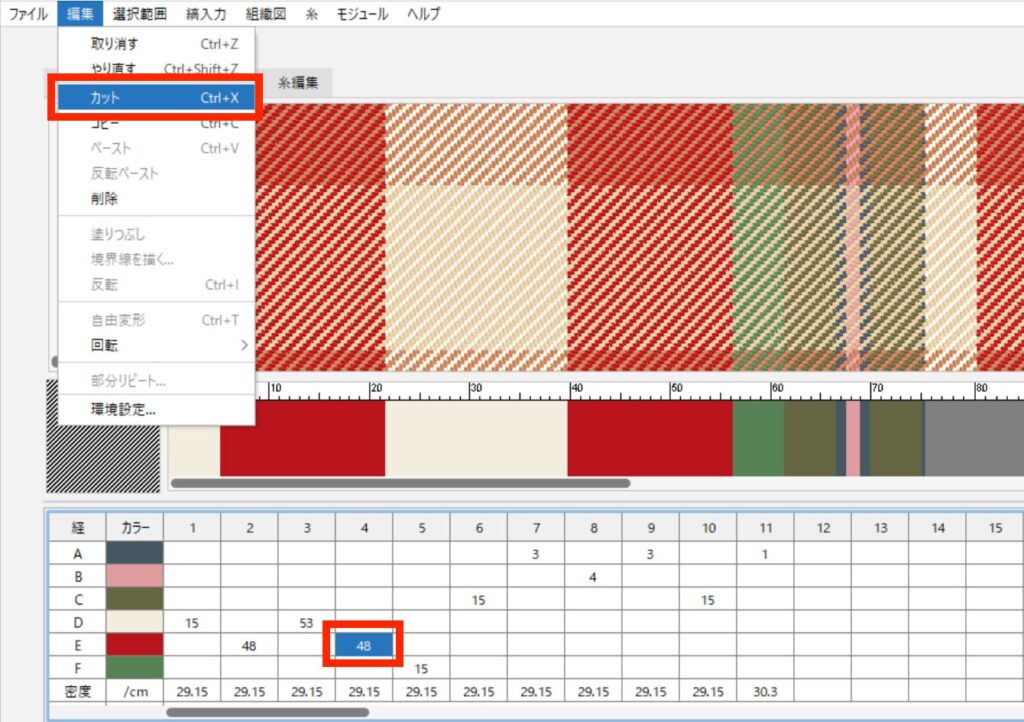Screen dimensions: 1024x722
Task: Expand the 回転 submenu arrow
Action: coord(244,345)
